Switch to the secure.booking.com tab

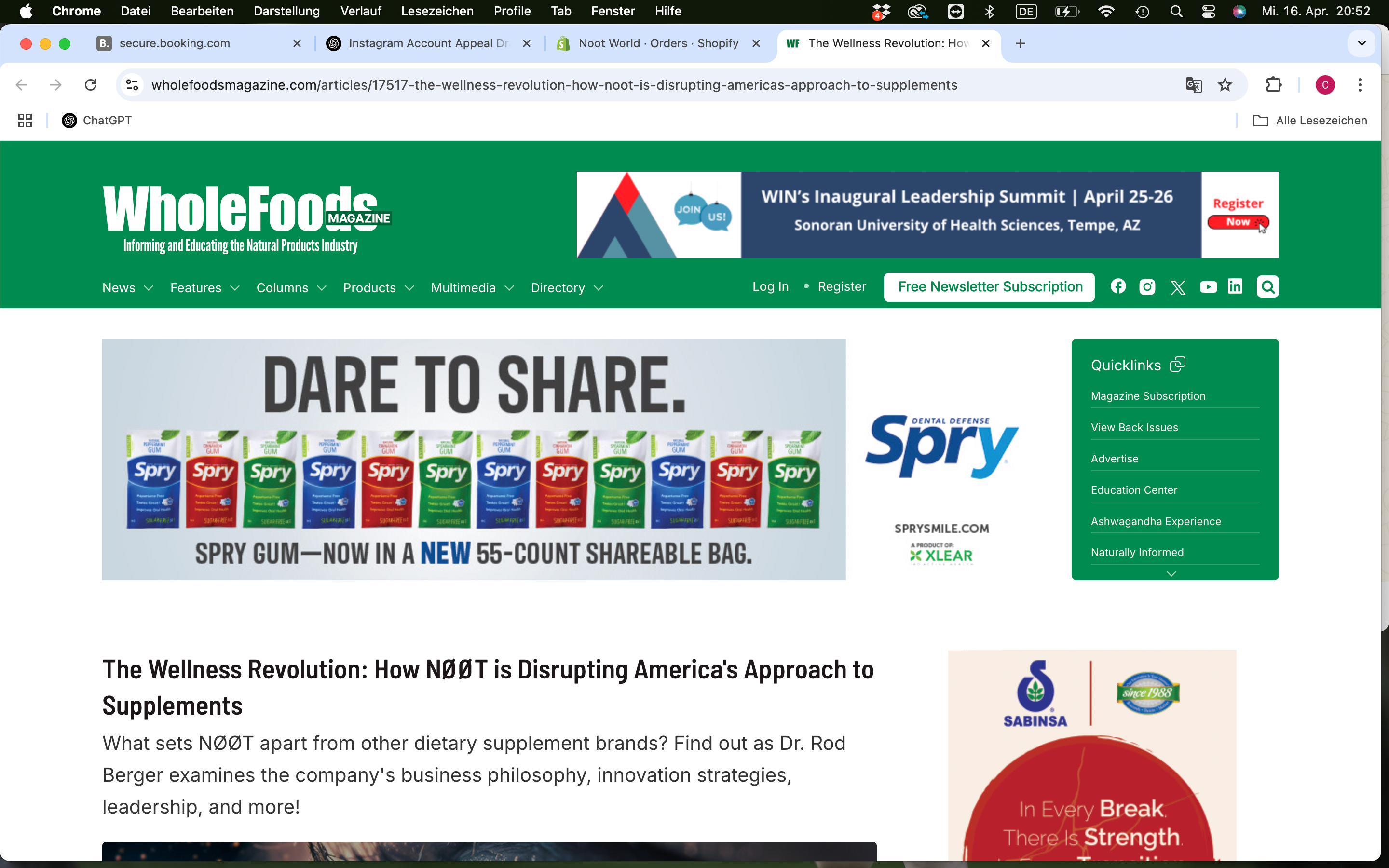pos(199,43)
